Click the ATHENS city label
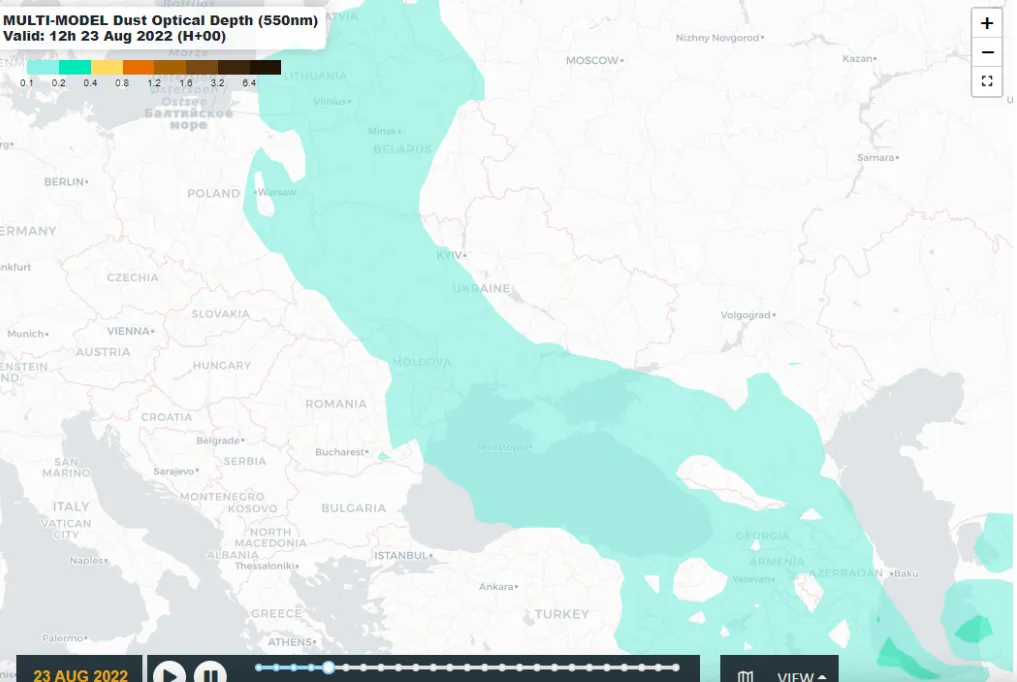The width and height of the screenshot is (1017, 682). (x=291, y=642)
